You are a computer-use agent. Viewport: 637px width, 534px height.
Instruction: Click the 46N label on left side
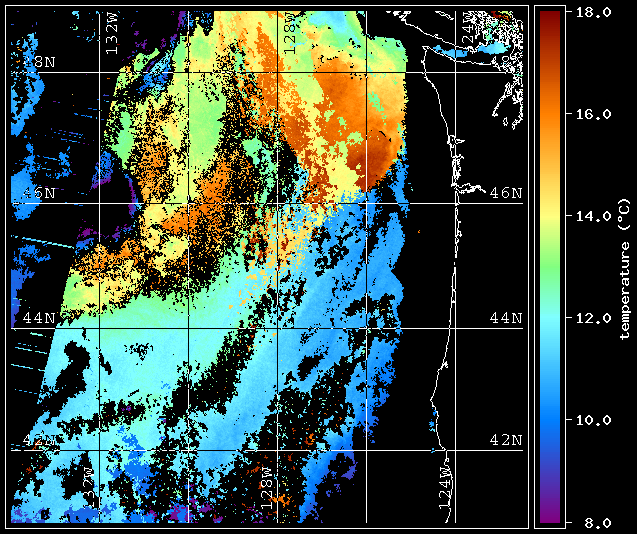click(39, 193)
